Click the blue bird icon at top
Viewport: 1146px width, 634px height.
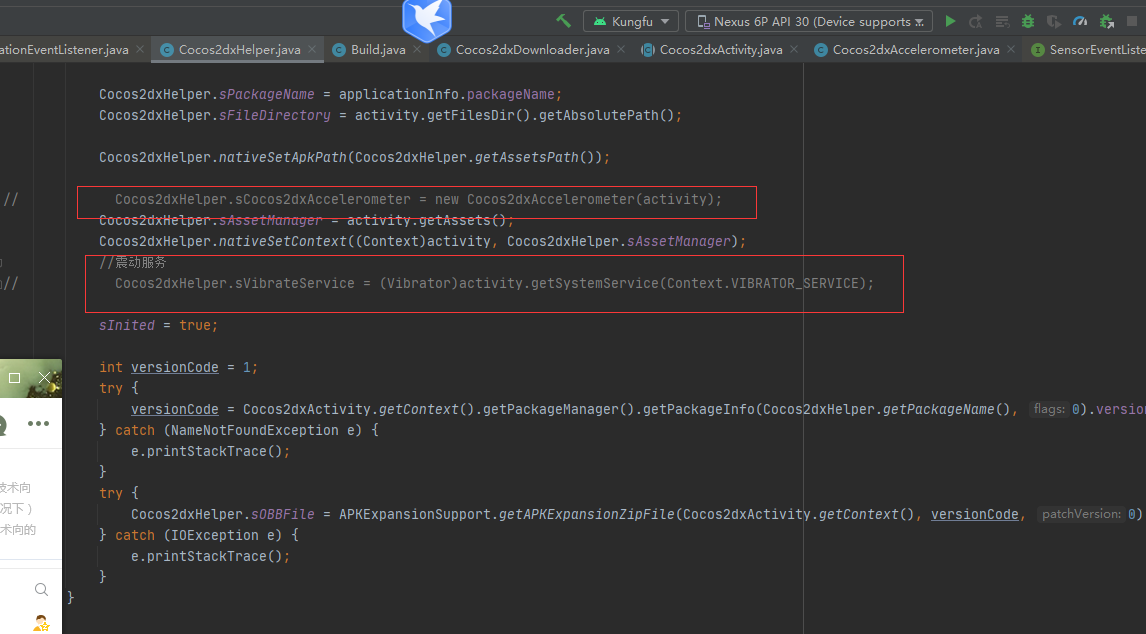click(x=427, y=19)
